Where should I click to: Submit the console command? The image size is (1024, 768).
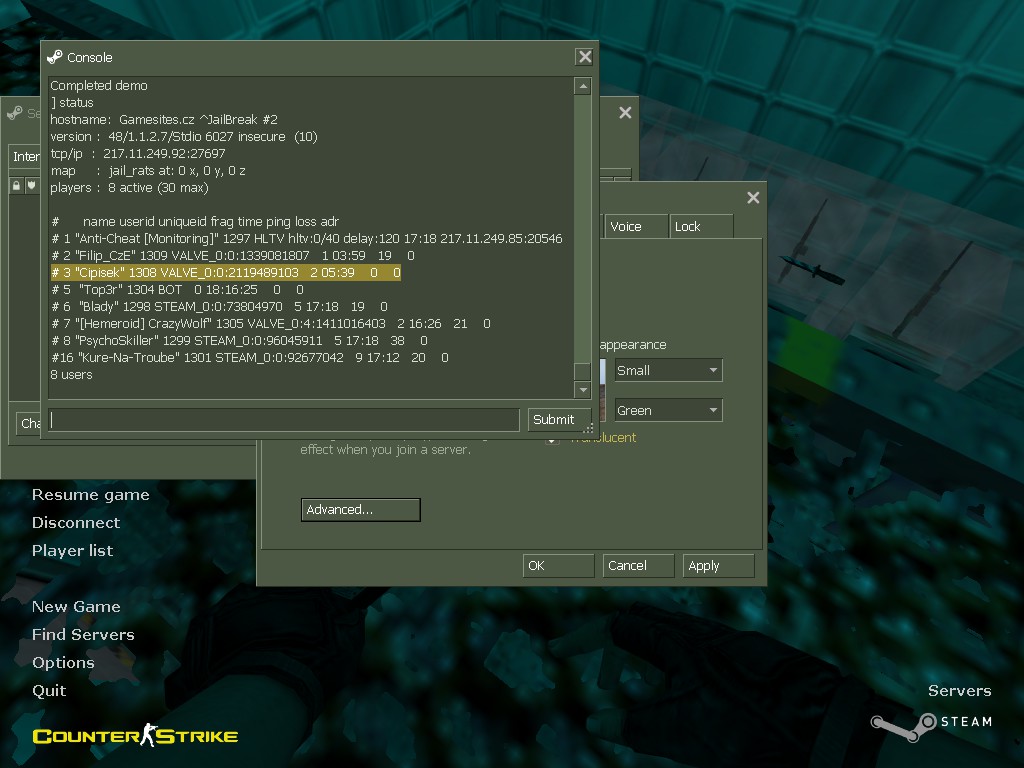(558, 420)
